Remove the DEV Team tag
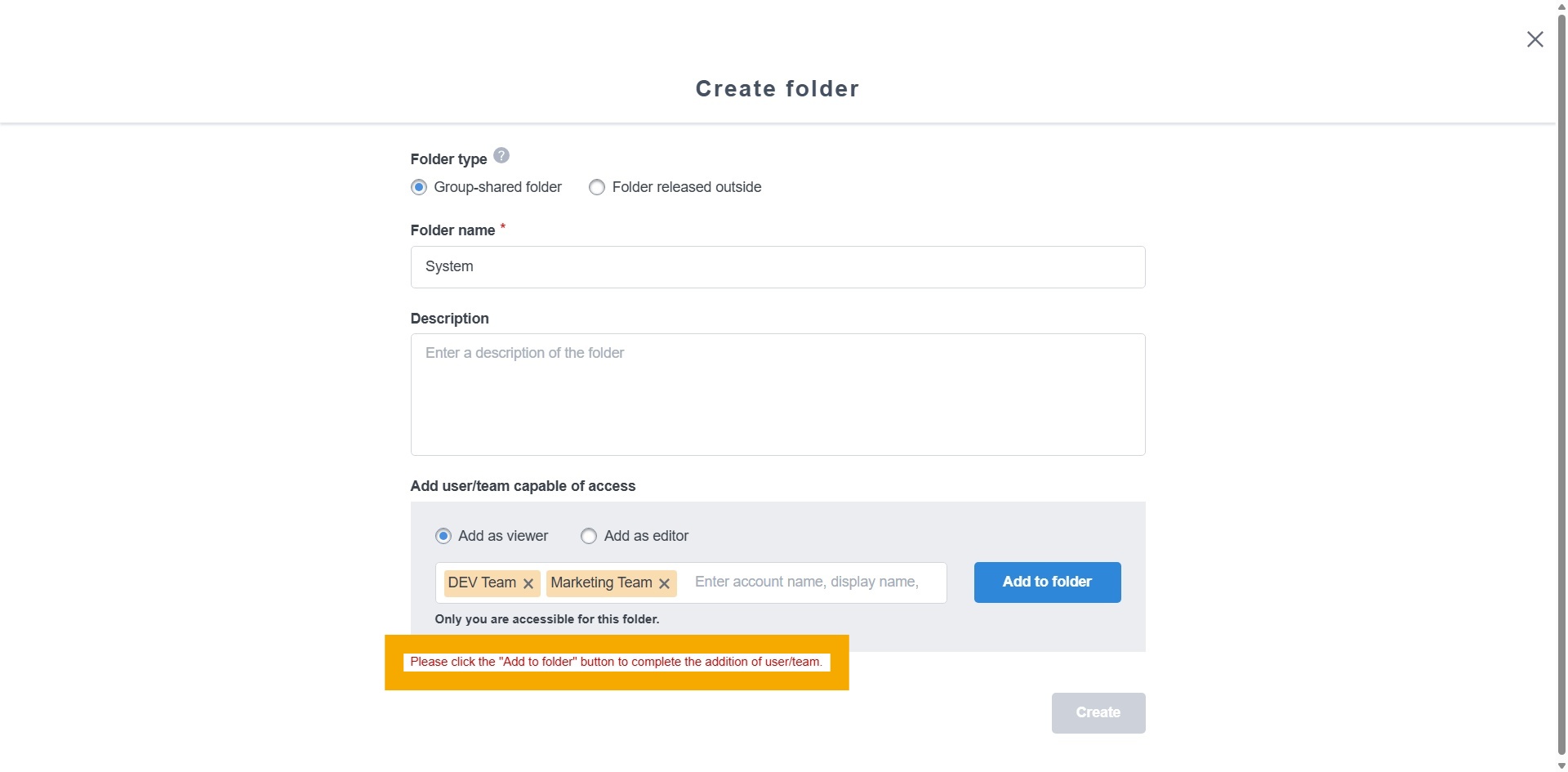 (528, 583)
